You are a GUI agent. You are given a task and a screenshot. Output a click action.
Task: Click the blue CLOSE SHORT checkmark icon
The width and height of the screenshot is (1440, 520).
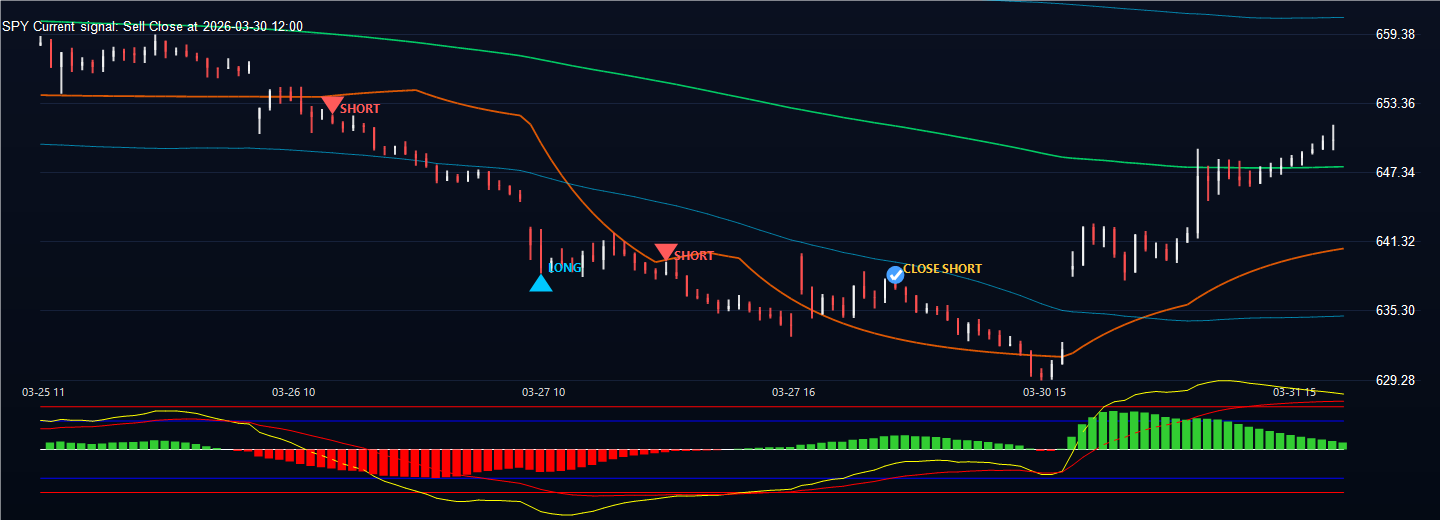895,274
